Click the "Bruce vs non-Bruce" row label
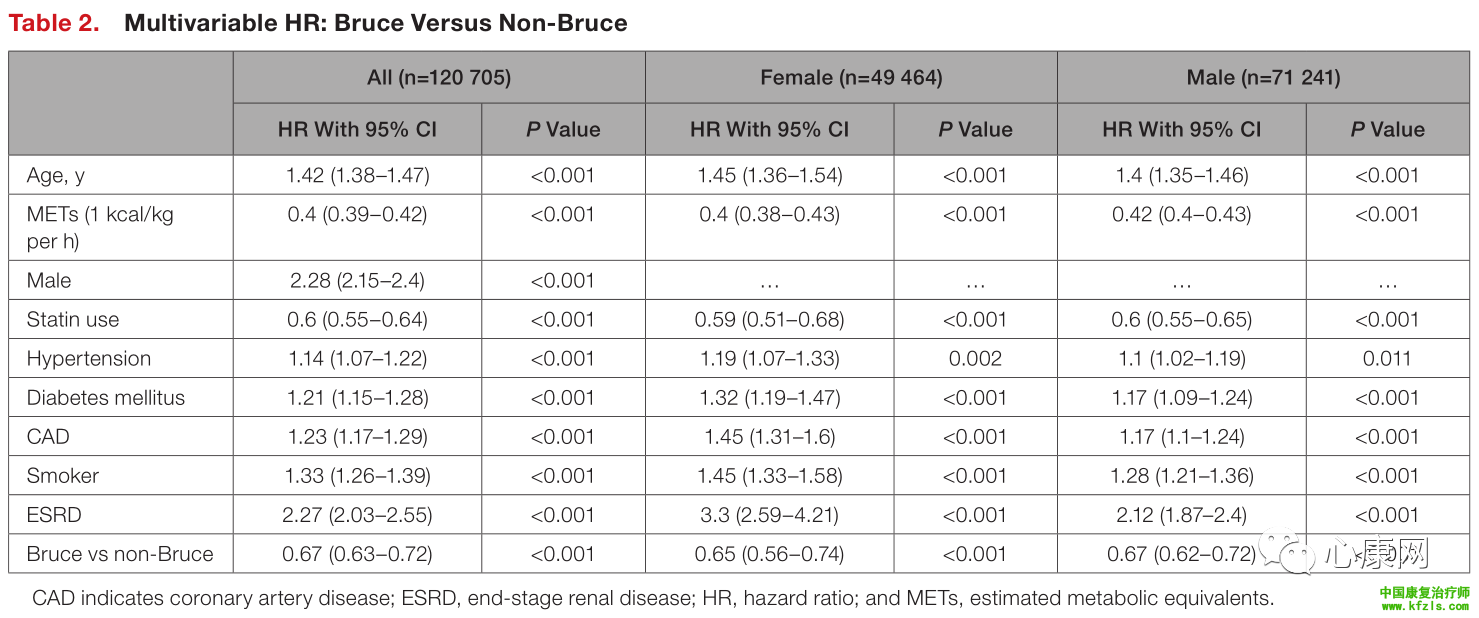This screenshot has width=1479, height=618. tap(120, 554)
